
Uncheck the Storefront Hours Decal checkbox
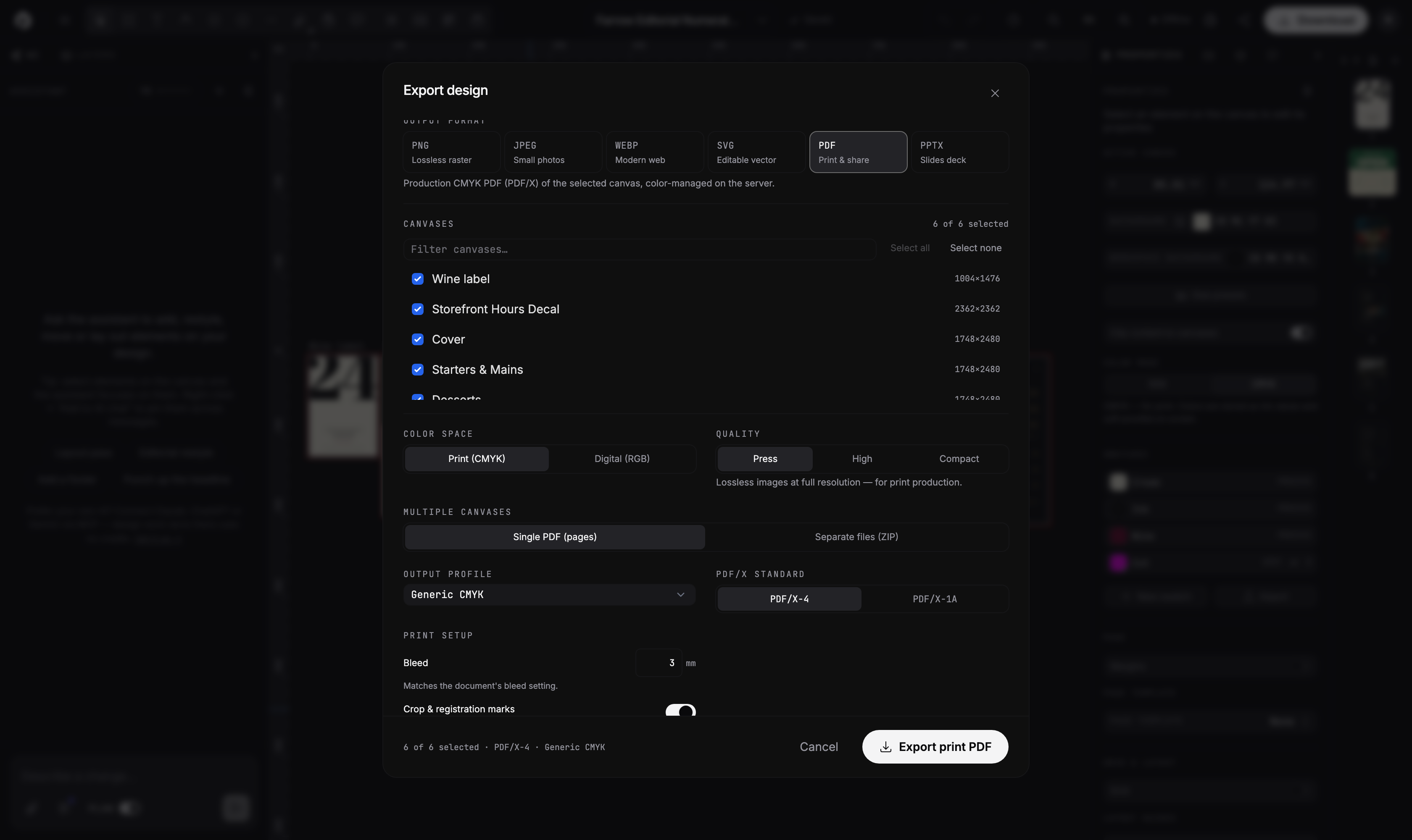coord(417,309)
